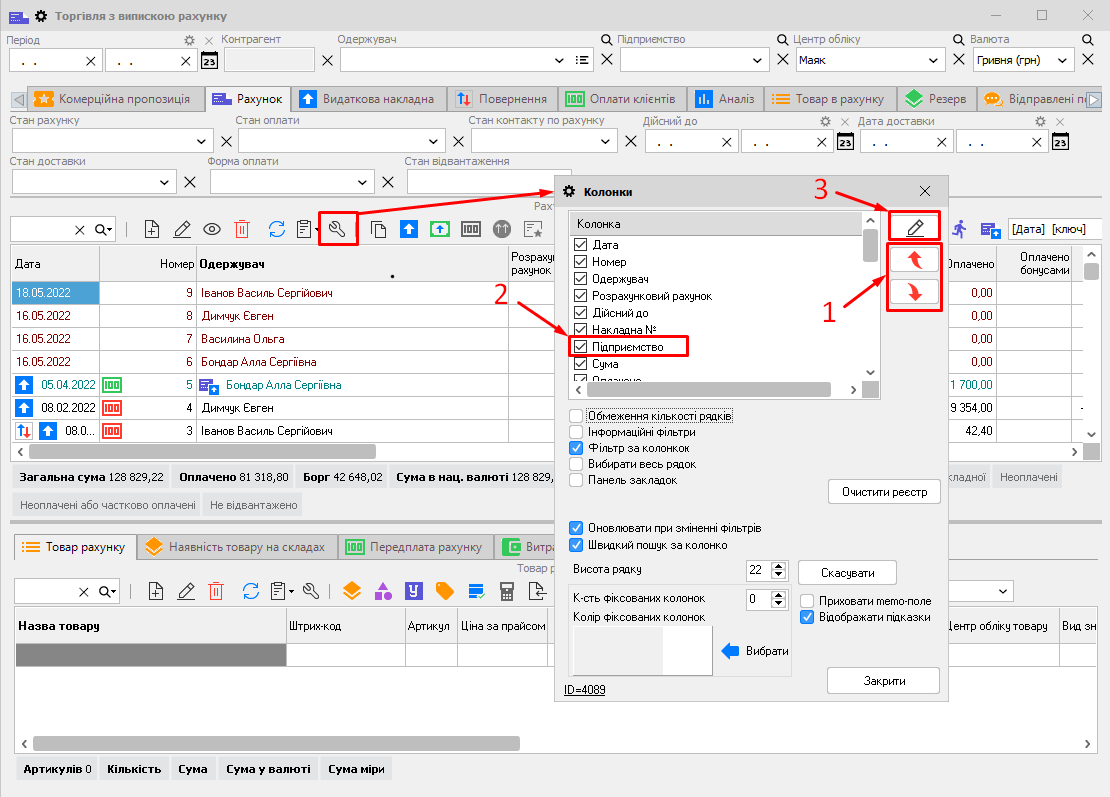The width and height of the screenshot is (1110, 797).
Task: Click the red trash delete icon in invoice toolbar
Action: coord(242,229)
